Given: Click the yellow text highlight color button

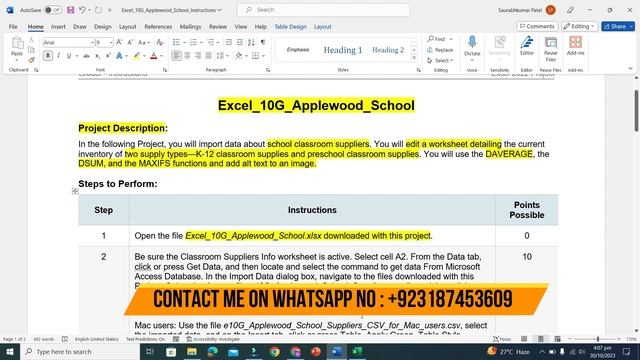Looking at the screenshot, I should (x=136, y=56).
